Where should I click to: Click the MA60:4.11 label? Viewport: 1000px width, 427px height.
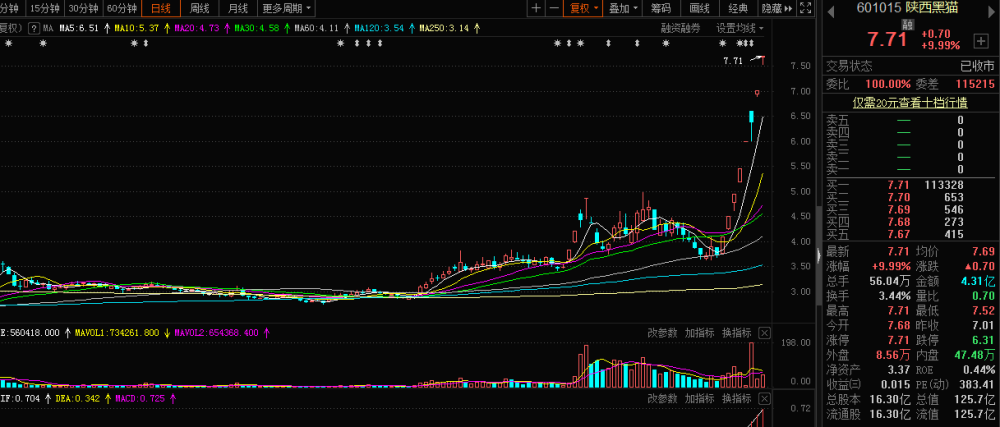click(317, 28)
